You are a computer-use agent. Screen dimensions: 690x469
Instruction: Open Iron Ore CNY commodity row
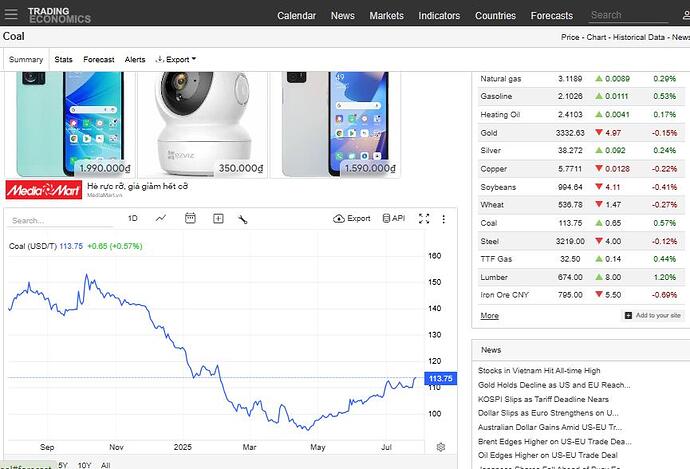(x=581, y=295)
